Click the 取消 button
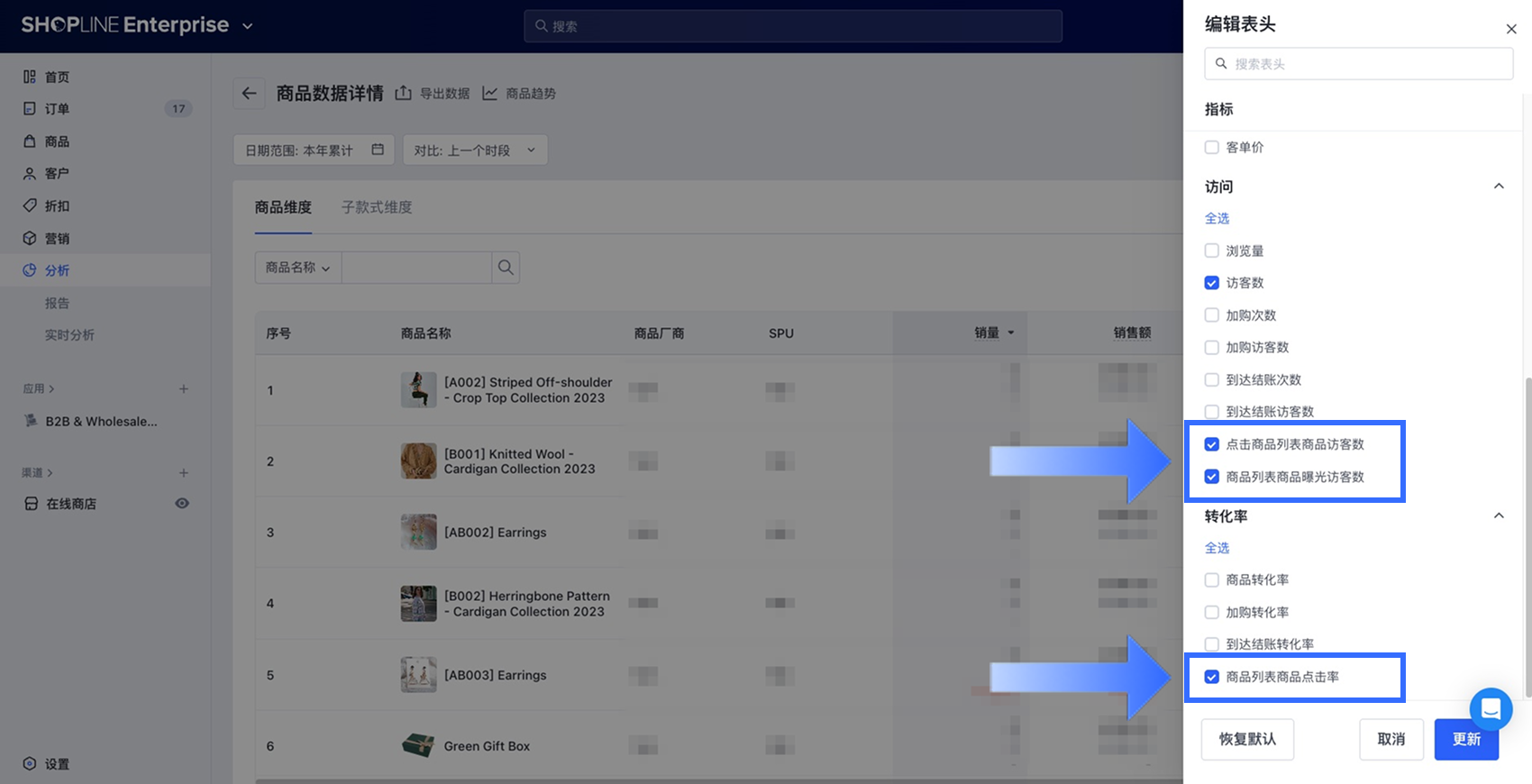Viewport: 1532px width, 784px height. 1391,739
